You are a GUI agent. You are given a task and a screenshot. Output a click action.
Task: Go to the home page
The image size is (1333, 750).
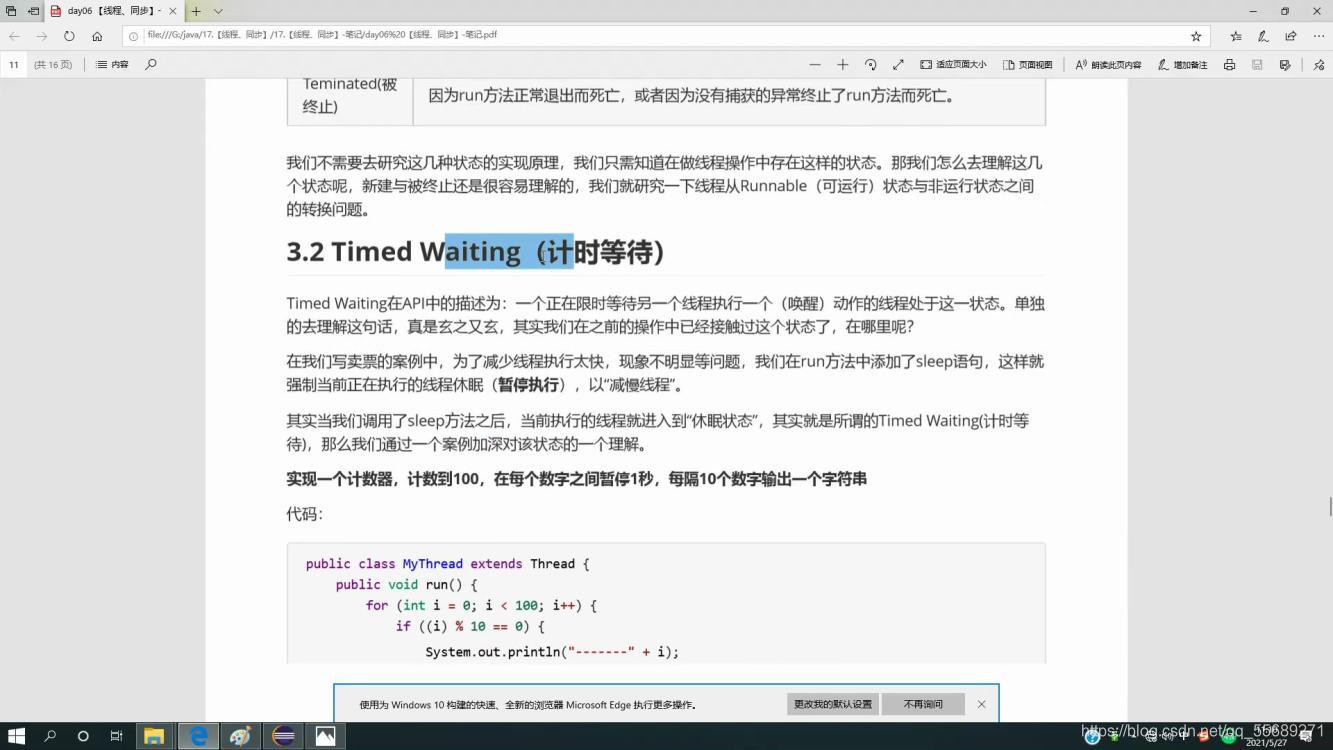[97, 36]
